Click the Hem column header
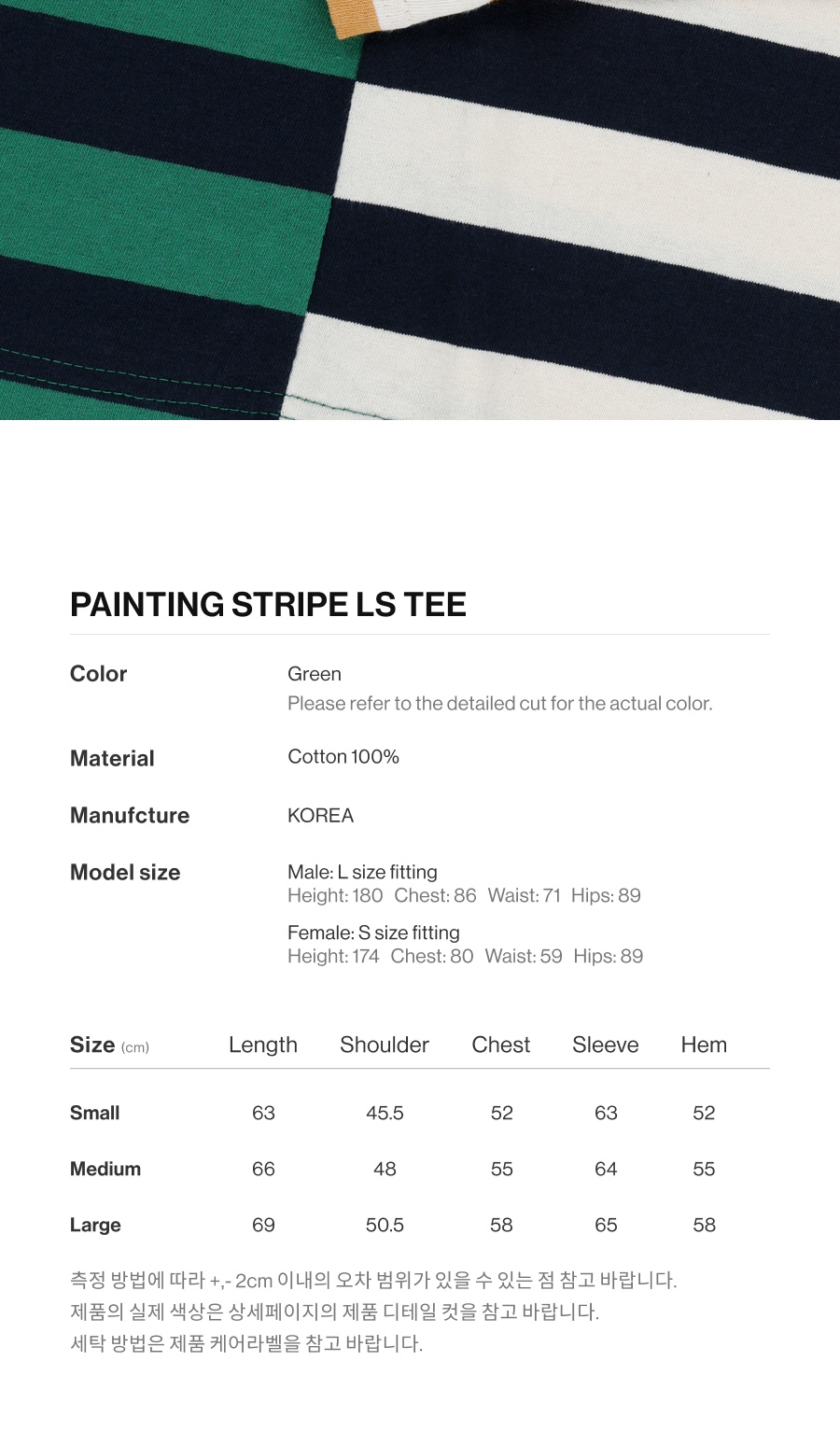This screenshot has width=840, height=1431. coord(704,1045)
